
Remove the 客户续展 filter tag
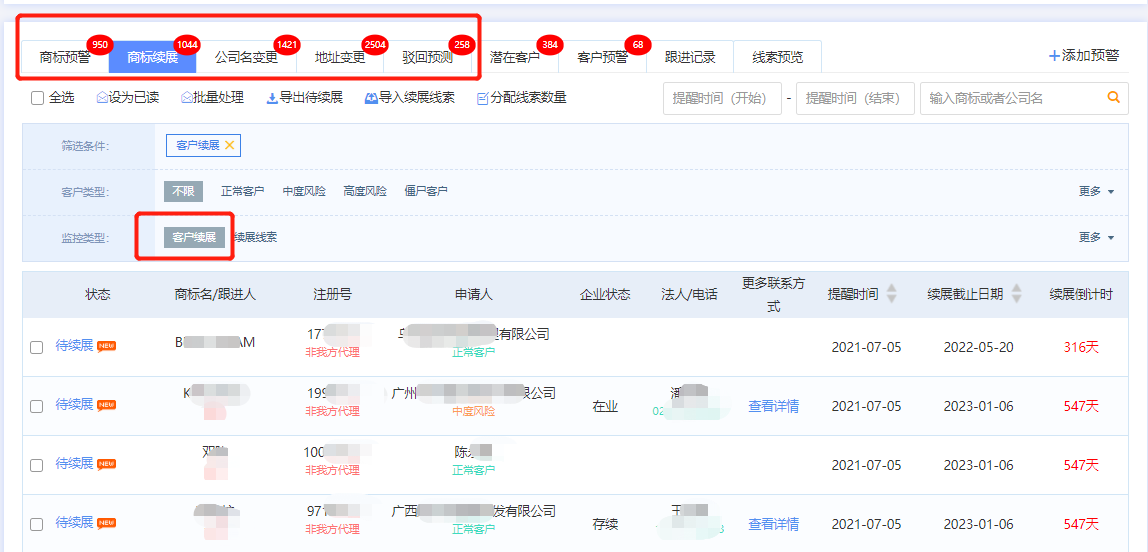229,146
